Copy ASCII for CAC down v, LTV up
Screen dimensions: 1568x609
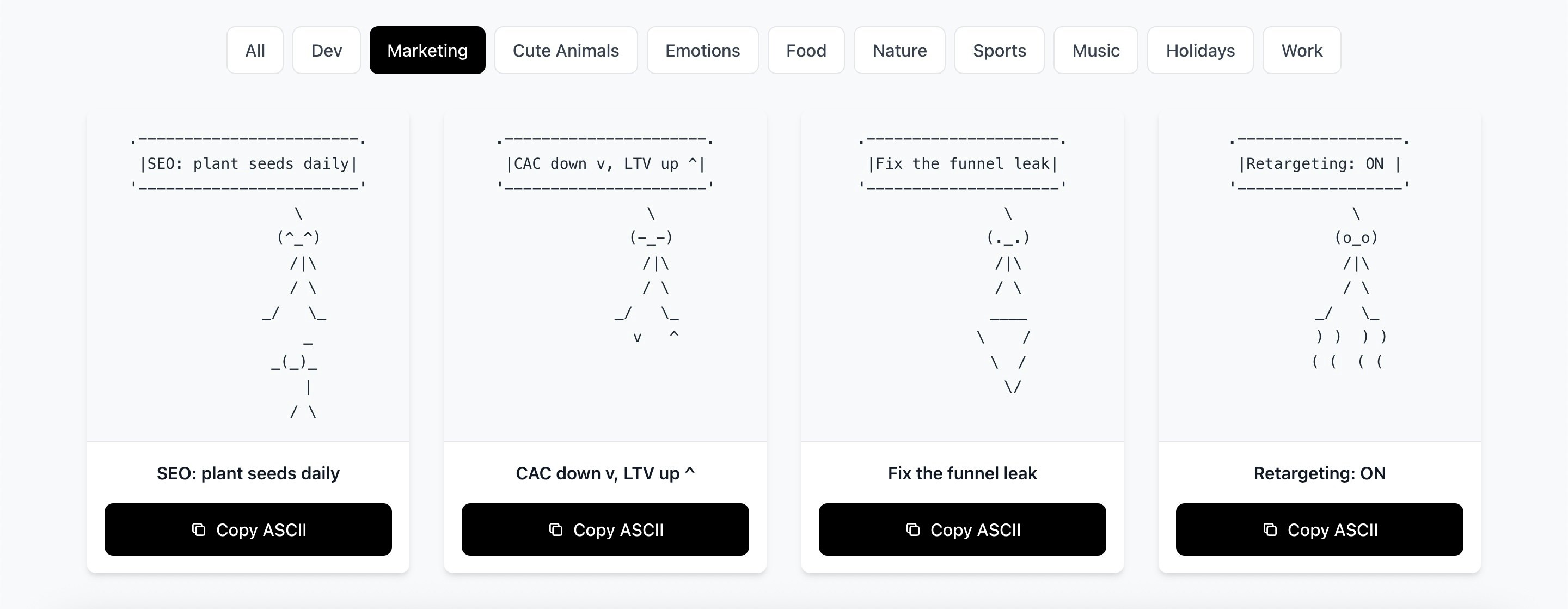tap(605, 529)
